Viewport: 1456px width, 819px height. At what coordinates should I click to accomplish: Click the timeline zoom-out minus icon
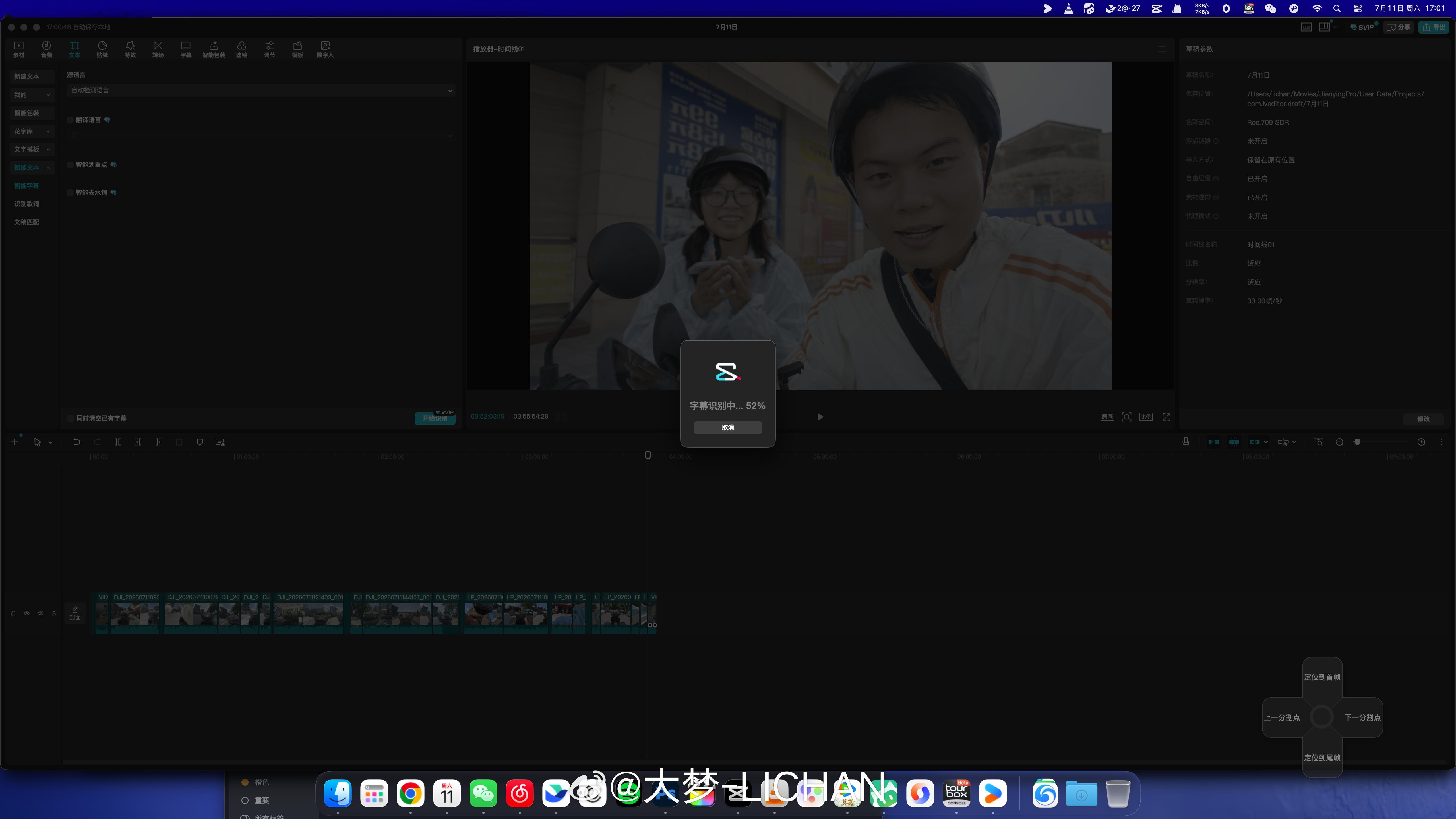[1339, 442]
